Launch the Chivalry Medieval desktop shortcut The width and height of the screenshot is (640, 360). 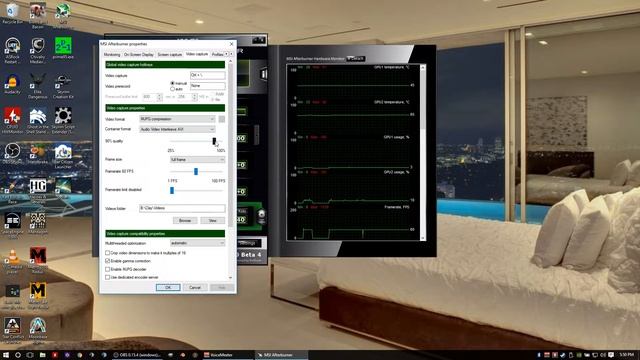click(38, 51)
